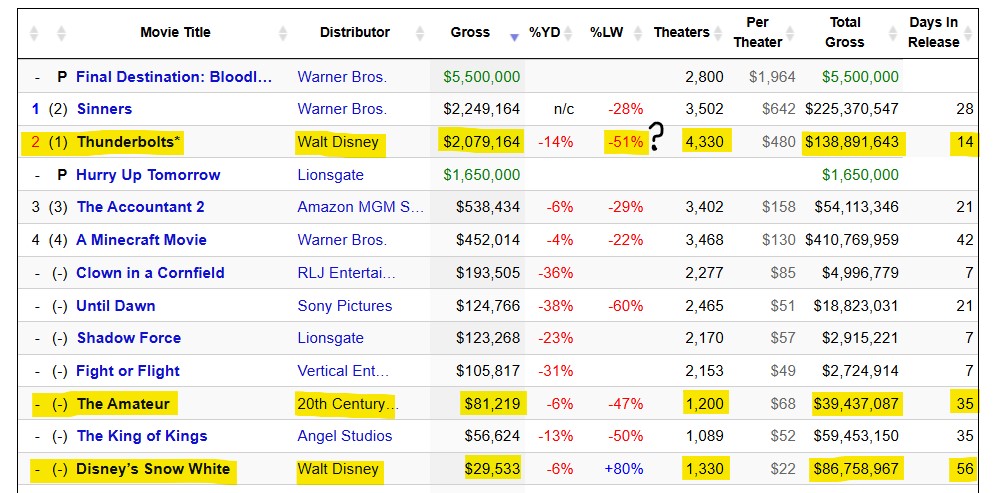Image resolution: width=1000 pixels, height=493 pixels.
Task: Open the Sinners movie link
Action: click(105, 109)
